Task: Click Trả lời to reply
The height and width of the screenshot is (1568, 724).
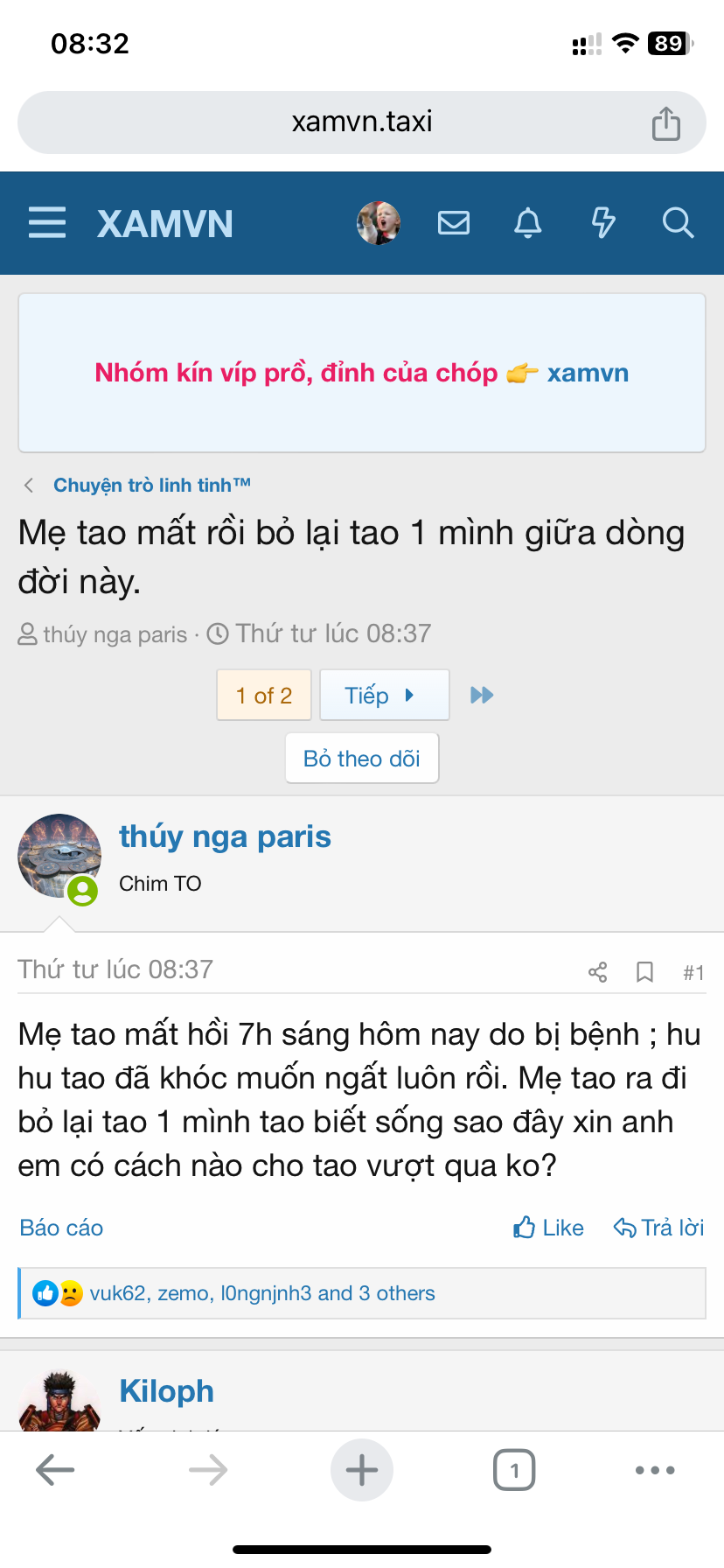Action: (659, 1228)
